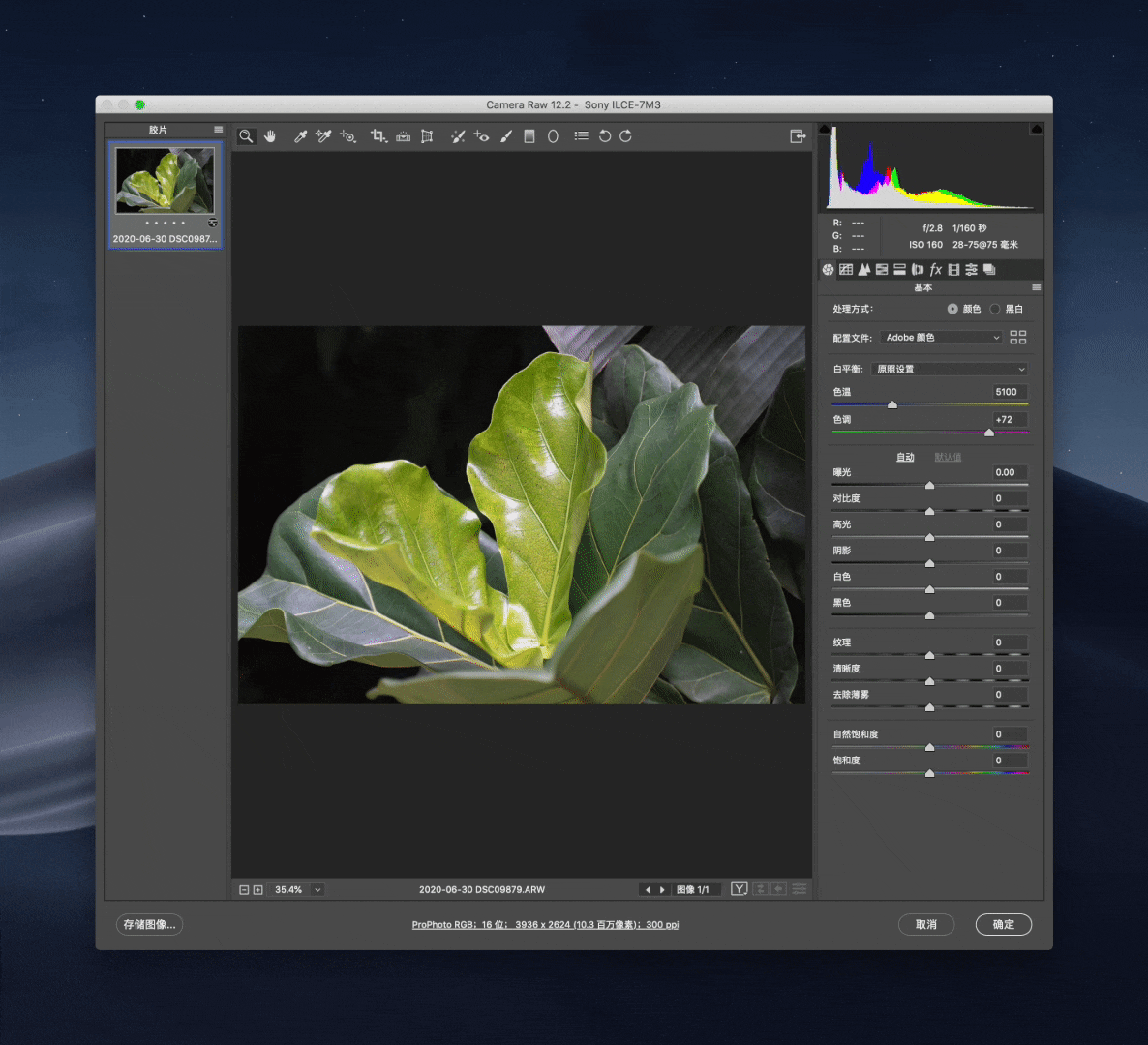
Task: Switch to the Tone Curve tab
Action: pos(846,269)
